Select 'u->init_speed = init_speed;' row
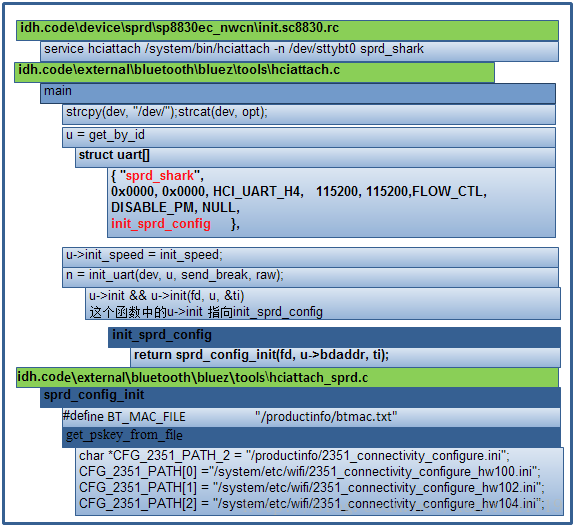Screen dimensions: 574x526 pyautogui.click(x=310, y=257)
